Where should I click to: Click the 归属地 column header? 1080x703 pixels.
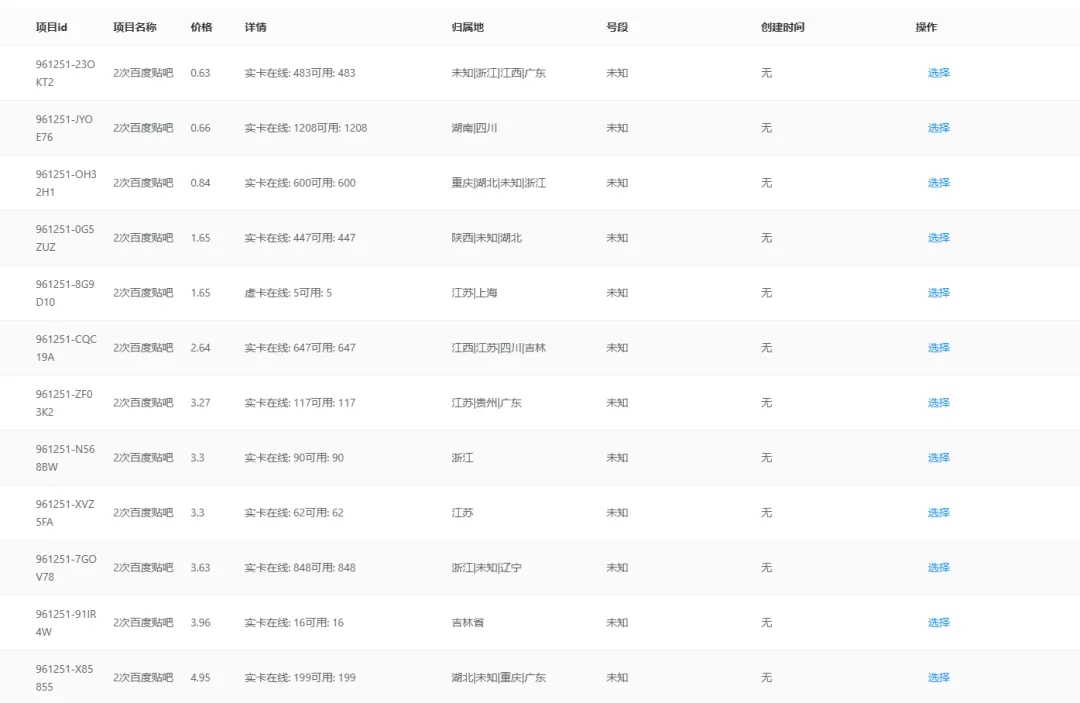pyautogui.click(x=467, y=27)
